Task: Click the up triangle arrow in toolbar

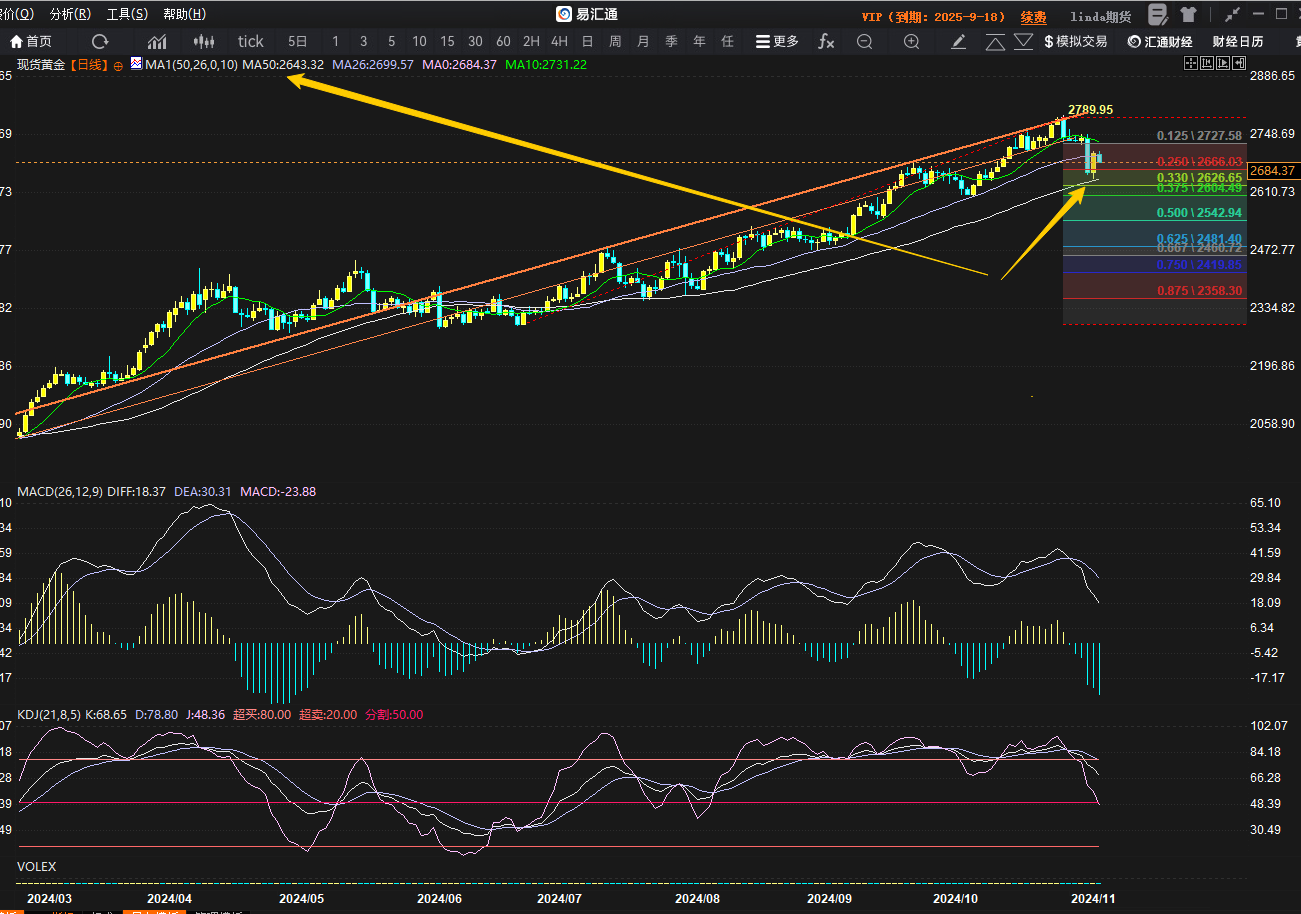Action: 995,41
